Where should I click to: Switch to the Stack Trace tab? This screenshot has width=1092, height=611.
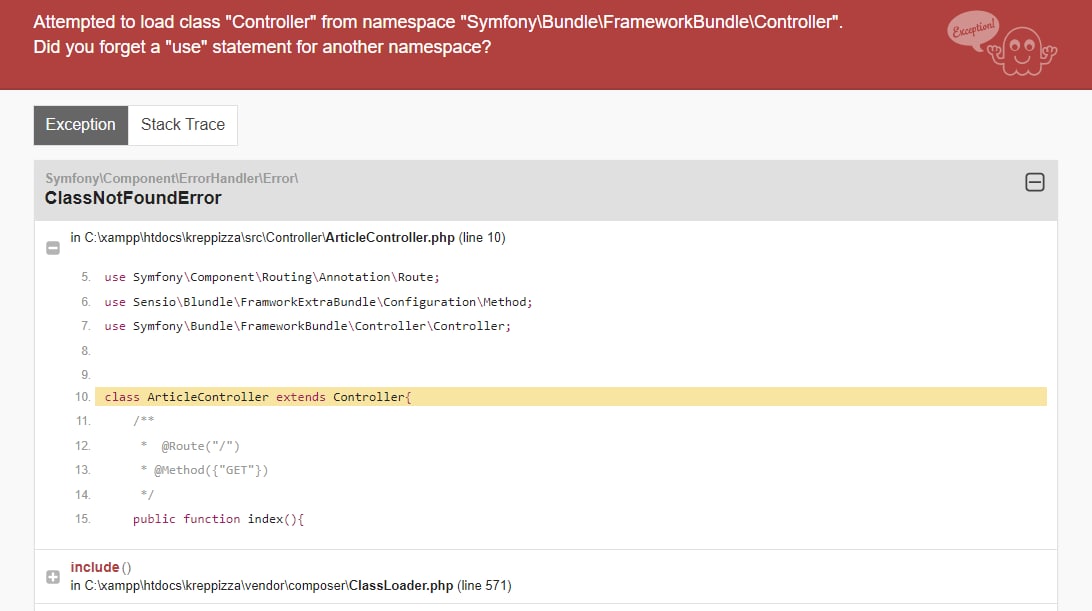(x=182, y=125)
